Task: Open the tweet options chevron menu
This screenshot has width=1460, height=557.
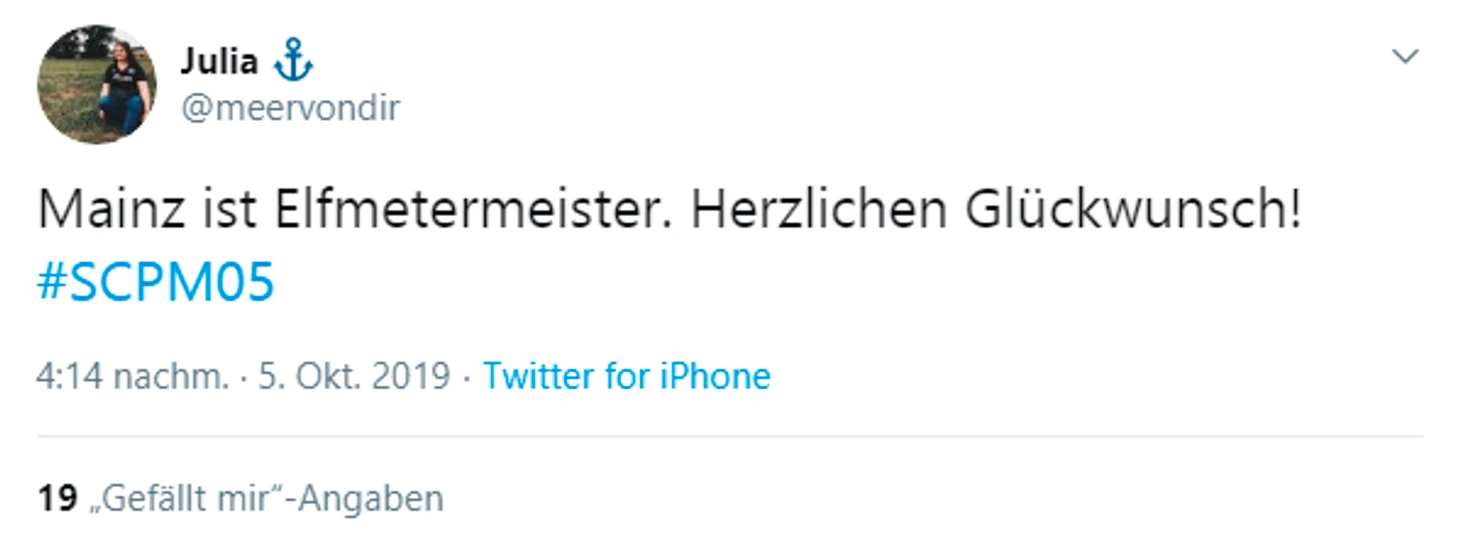Action: tap(1405, 57)
